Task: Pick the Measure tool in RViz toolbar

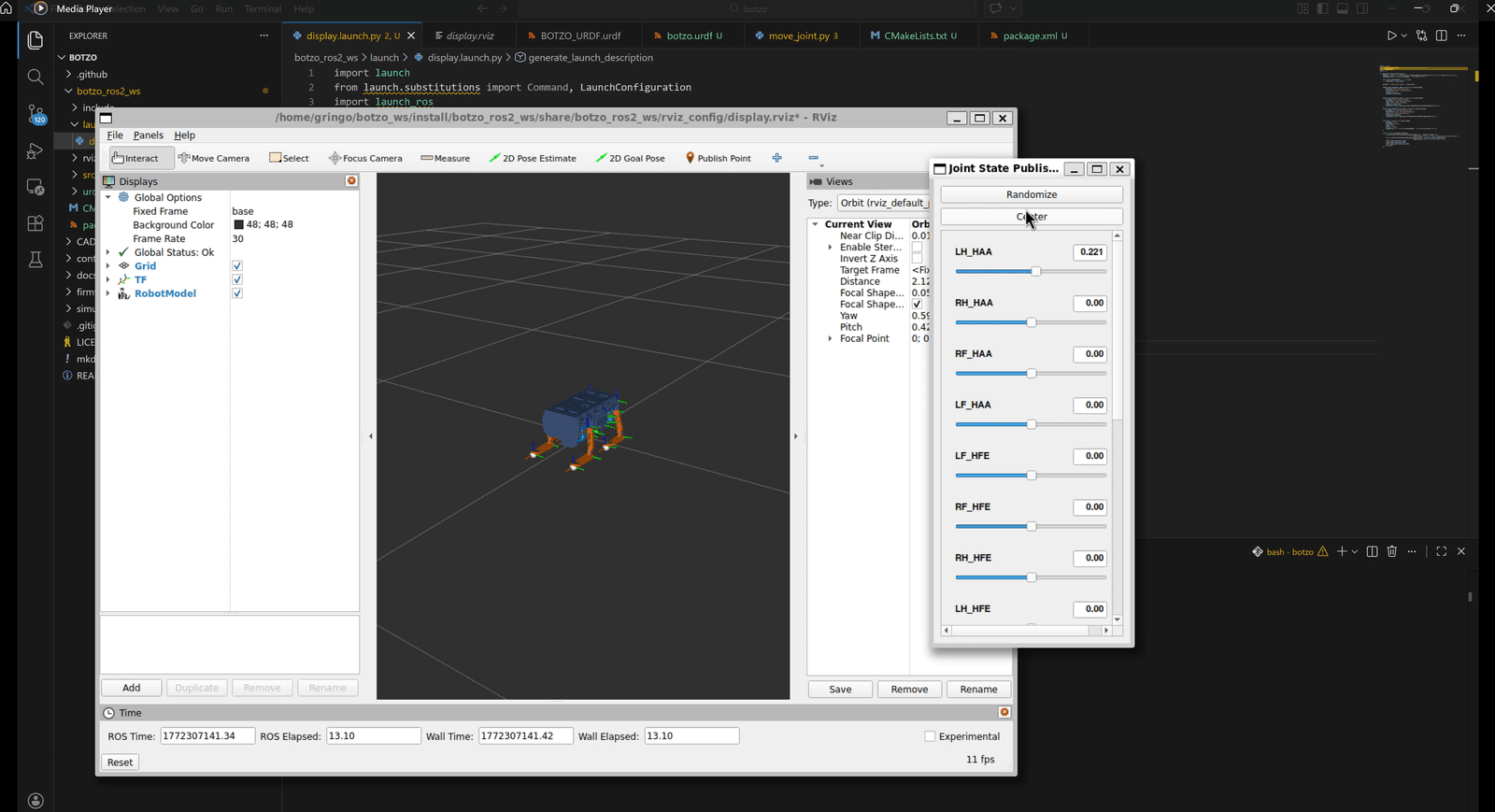Action: point(446,158)
